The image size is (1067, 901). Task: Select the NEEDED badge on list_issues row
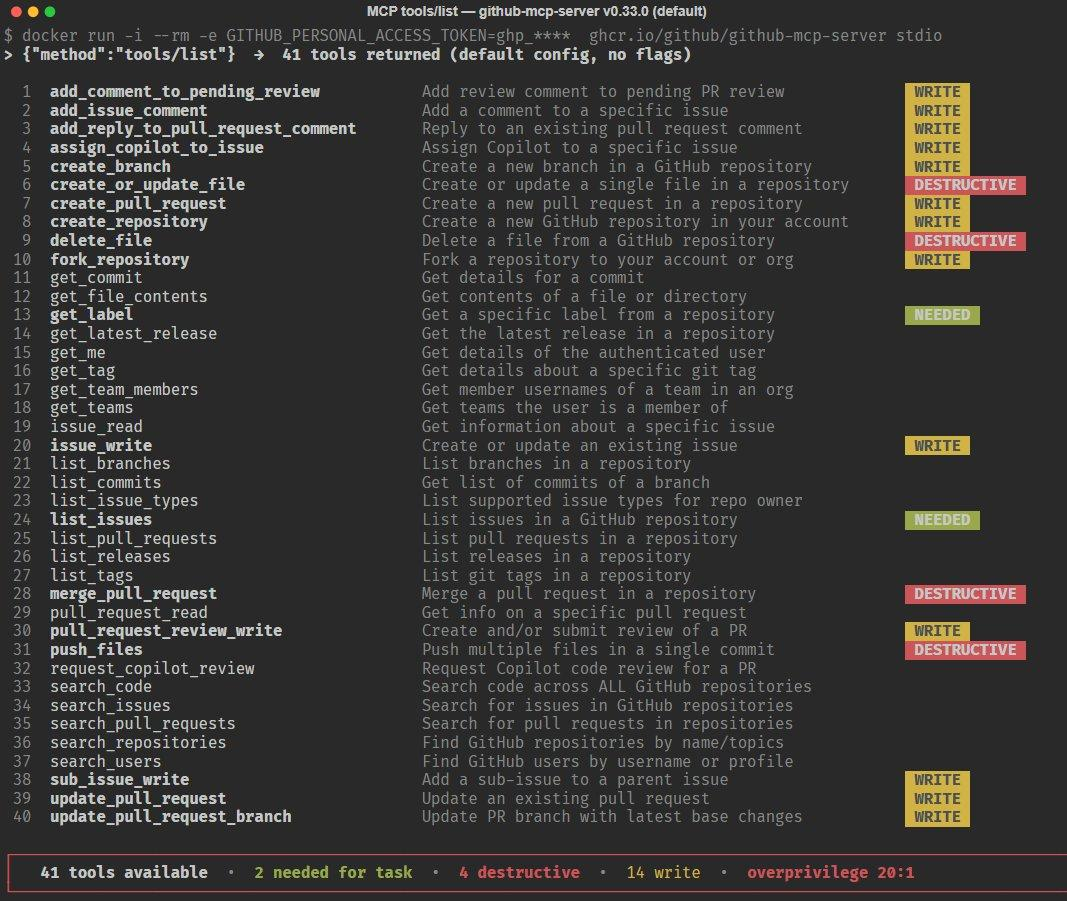coord(941,520)
